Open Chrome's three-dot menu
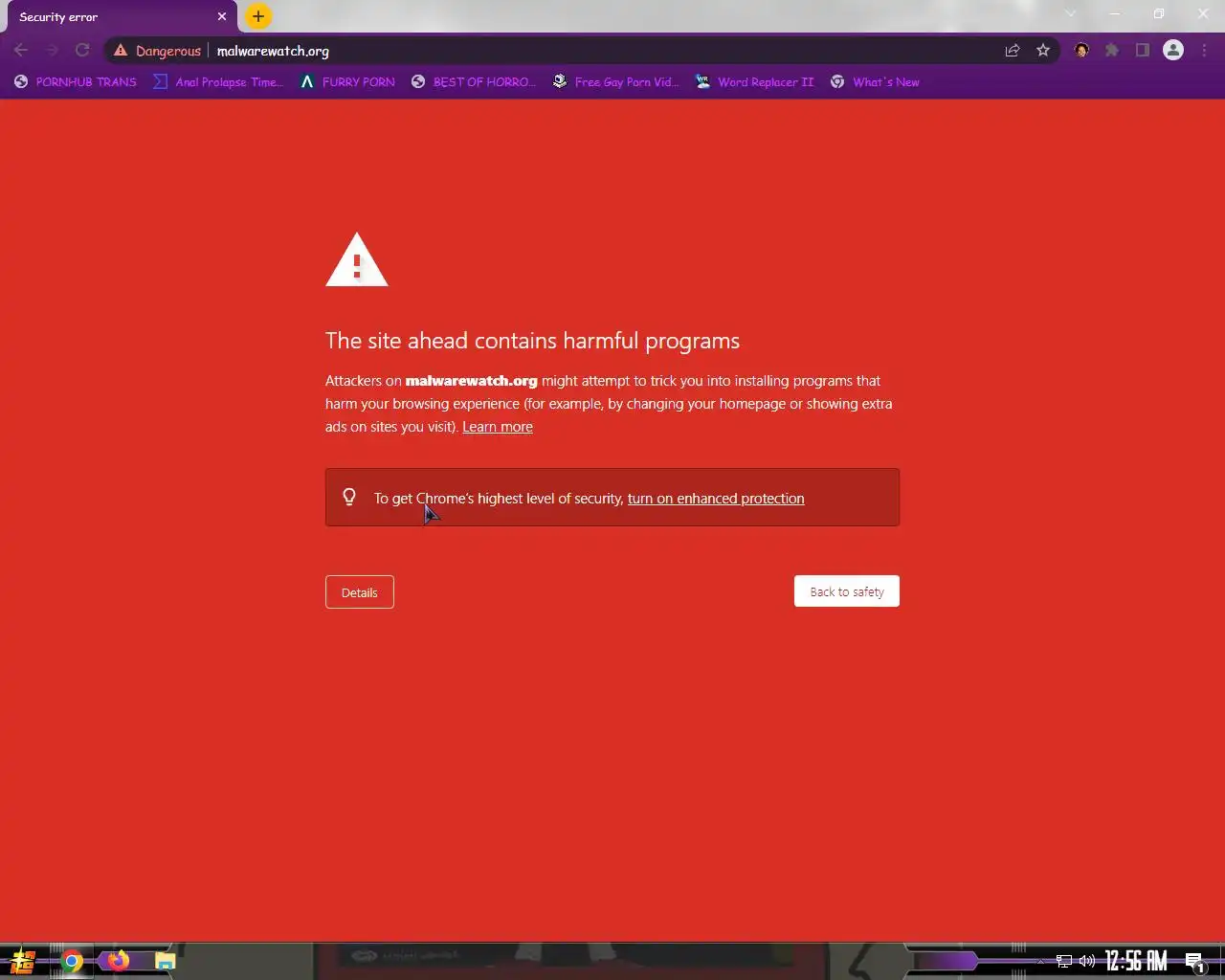Screen dimensions: 1225x980 (1204, 51)
